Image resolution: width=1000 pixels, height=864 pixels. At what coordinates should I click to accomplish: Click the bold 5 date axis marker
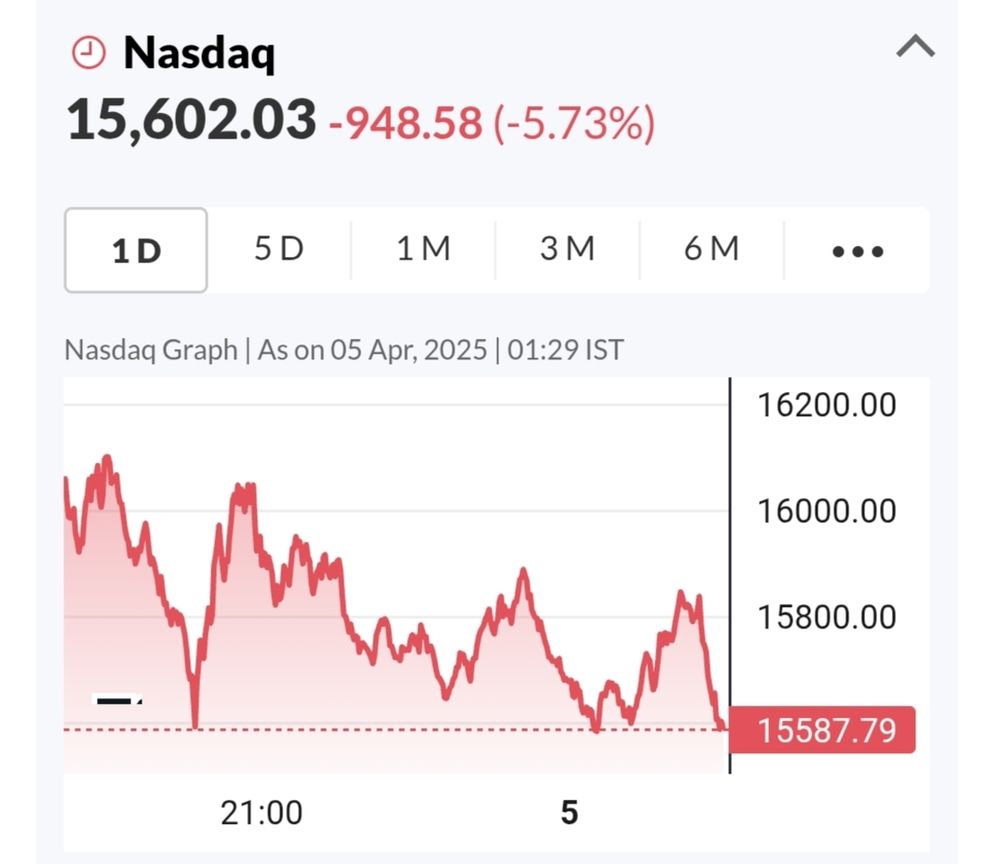569,812
